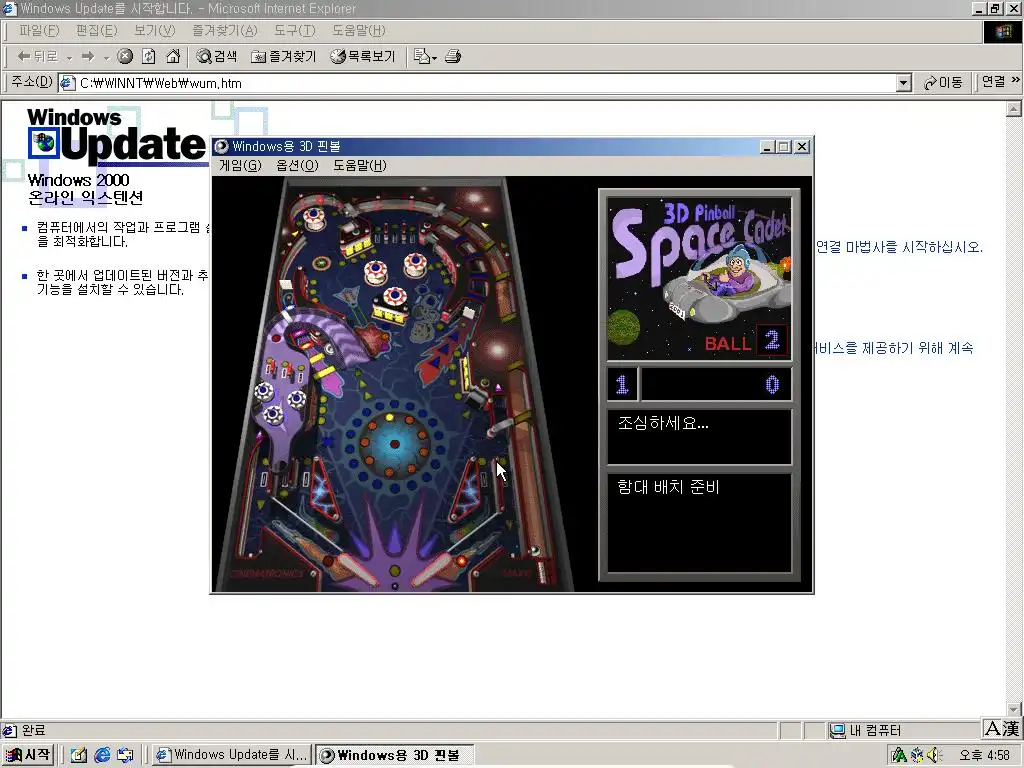Image resolution: width=1024 pixels, height=768 pixels.
Task: Expand the mail button dropdown arrow
Action: (x=434, y=58)
